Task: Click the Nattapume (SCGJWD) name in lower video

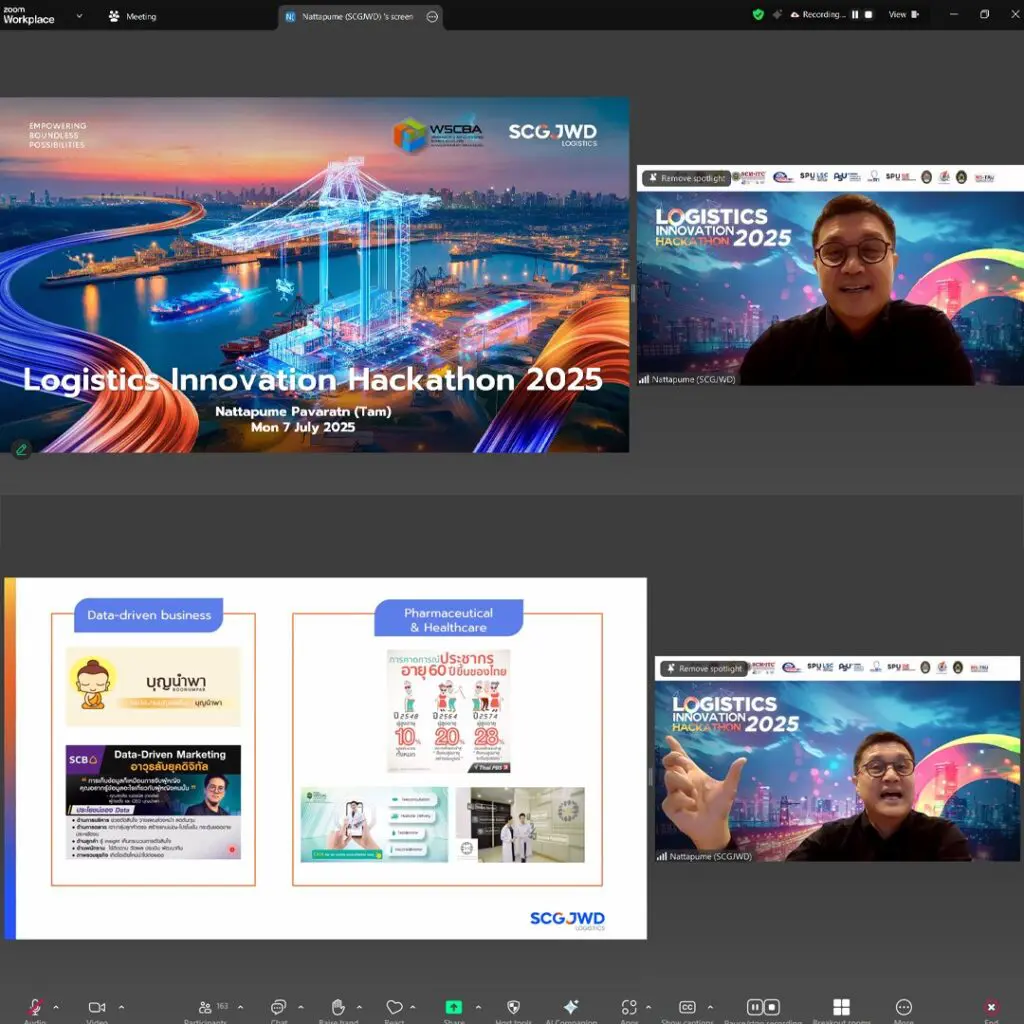Action: [711, 856]
